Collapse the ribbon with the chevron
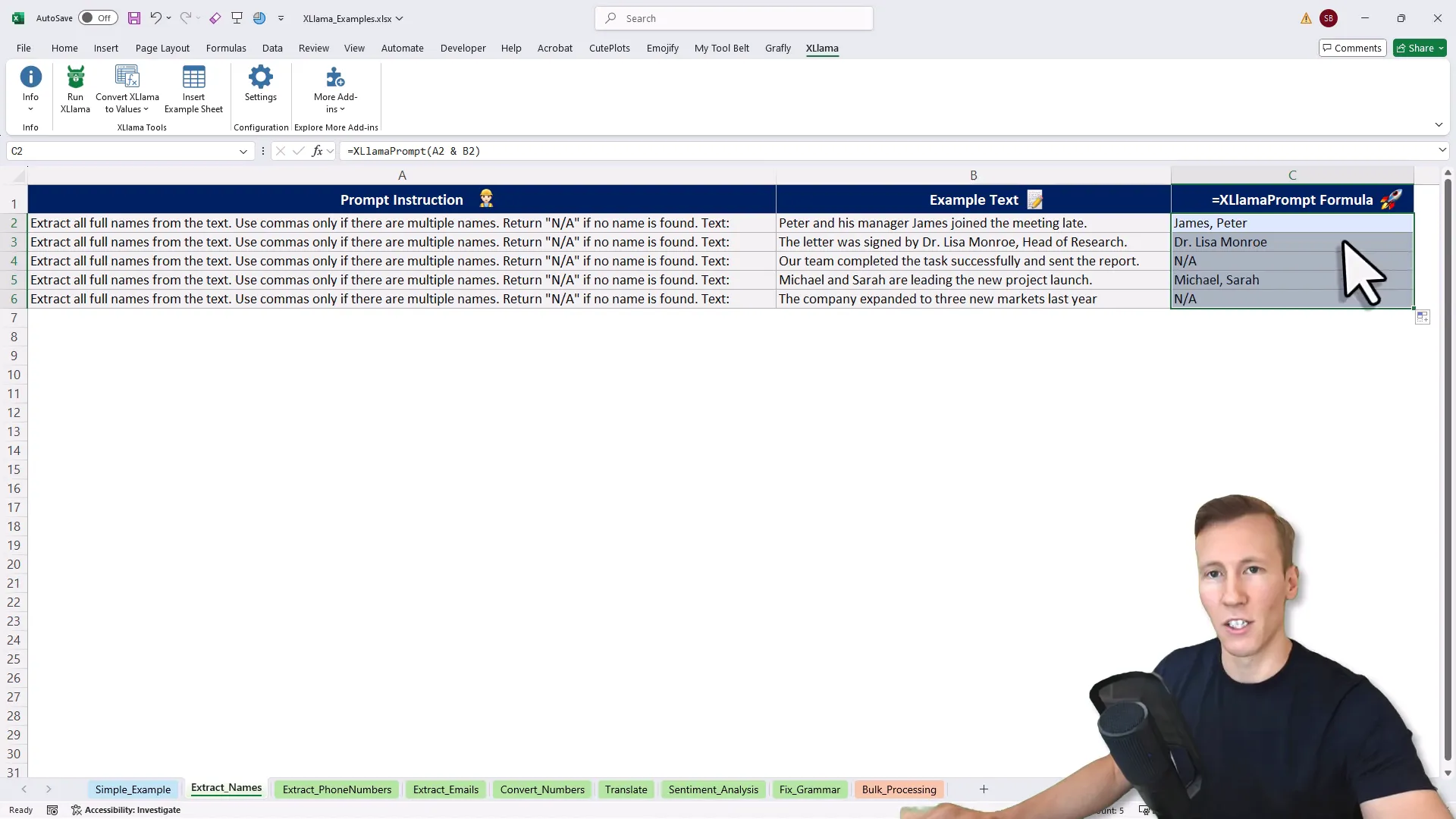The image size is (1456, 819). (1439, 125)
